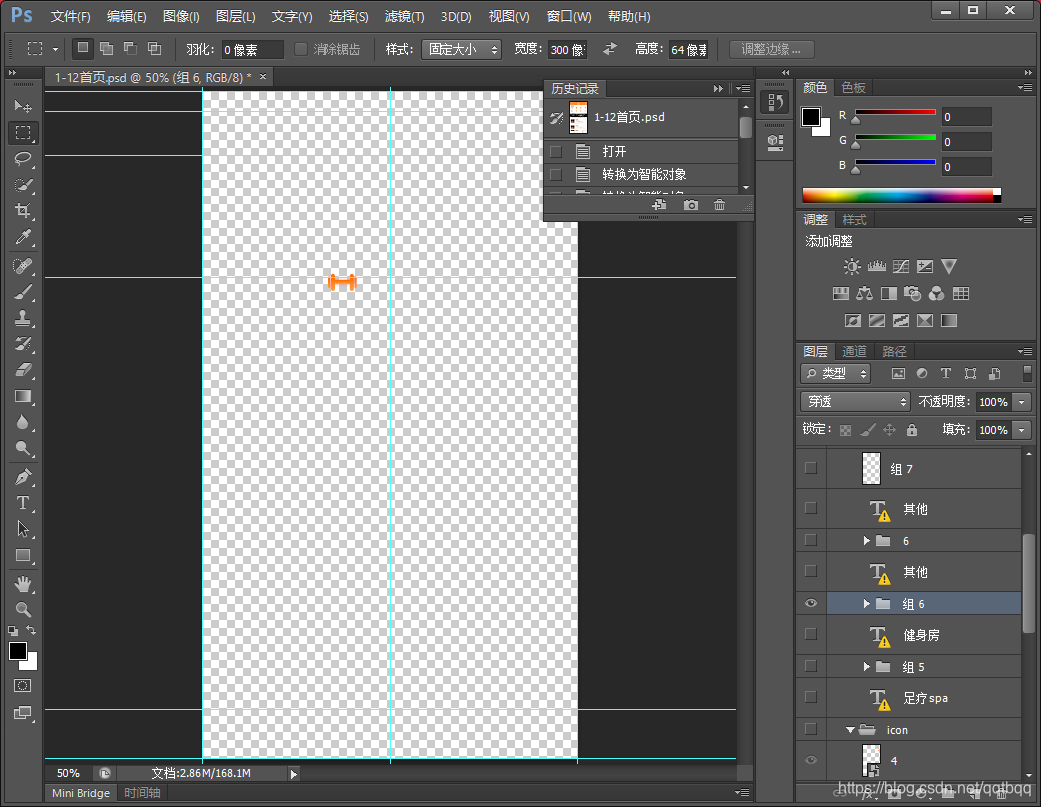Select the History Brush tool
The height and width of the screenshot is (807, 1041).
pyautogui.click(x=23, y=344)
